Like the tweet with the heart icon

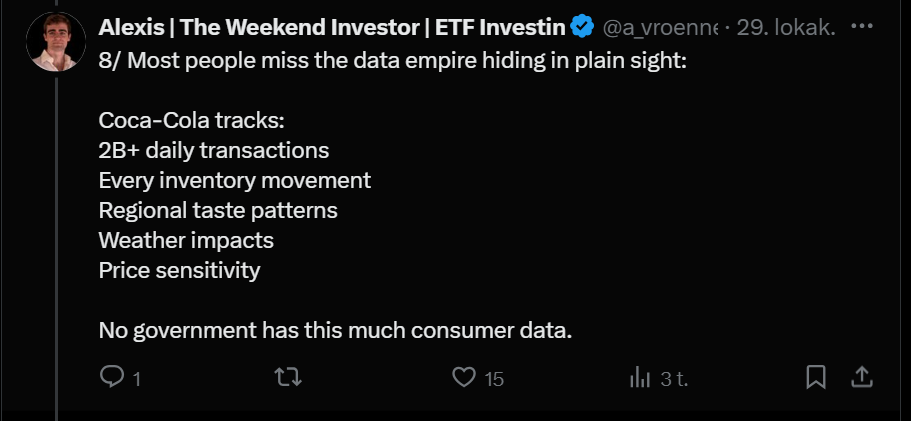(x=463, y=377)
